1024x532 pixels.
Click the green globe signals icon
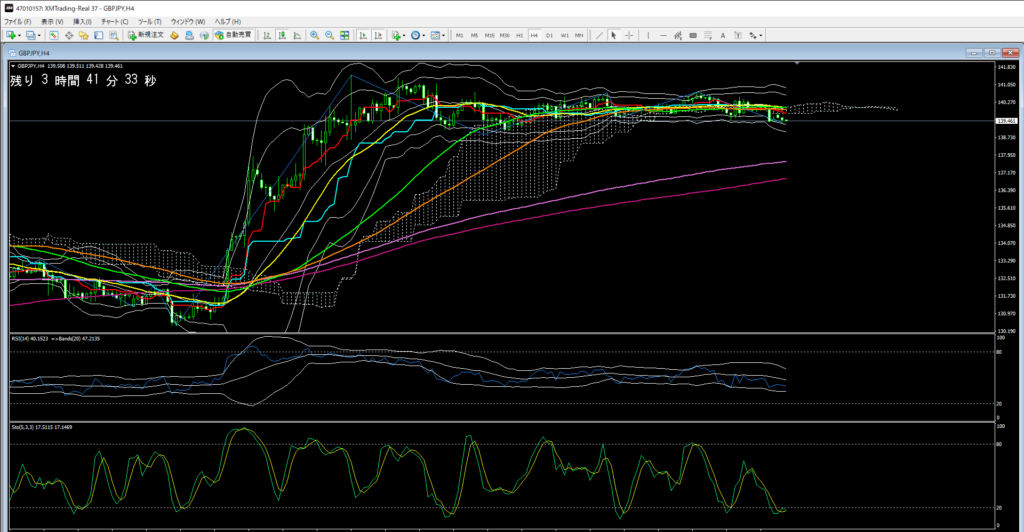204,35
